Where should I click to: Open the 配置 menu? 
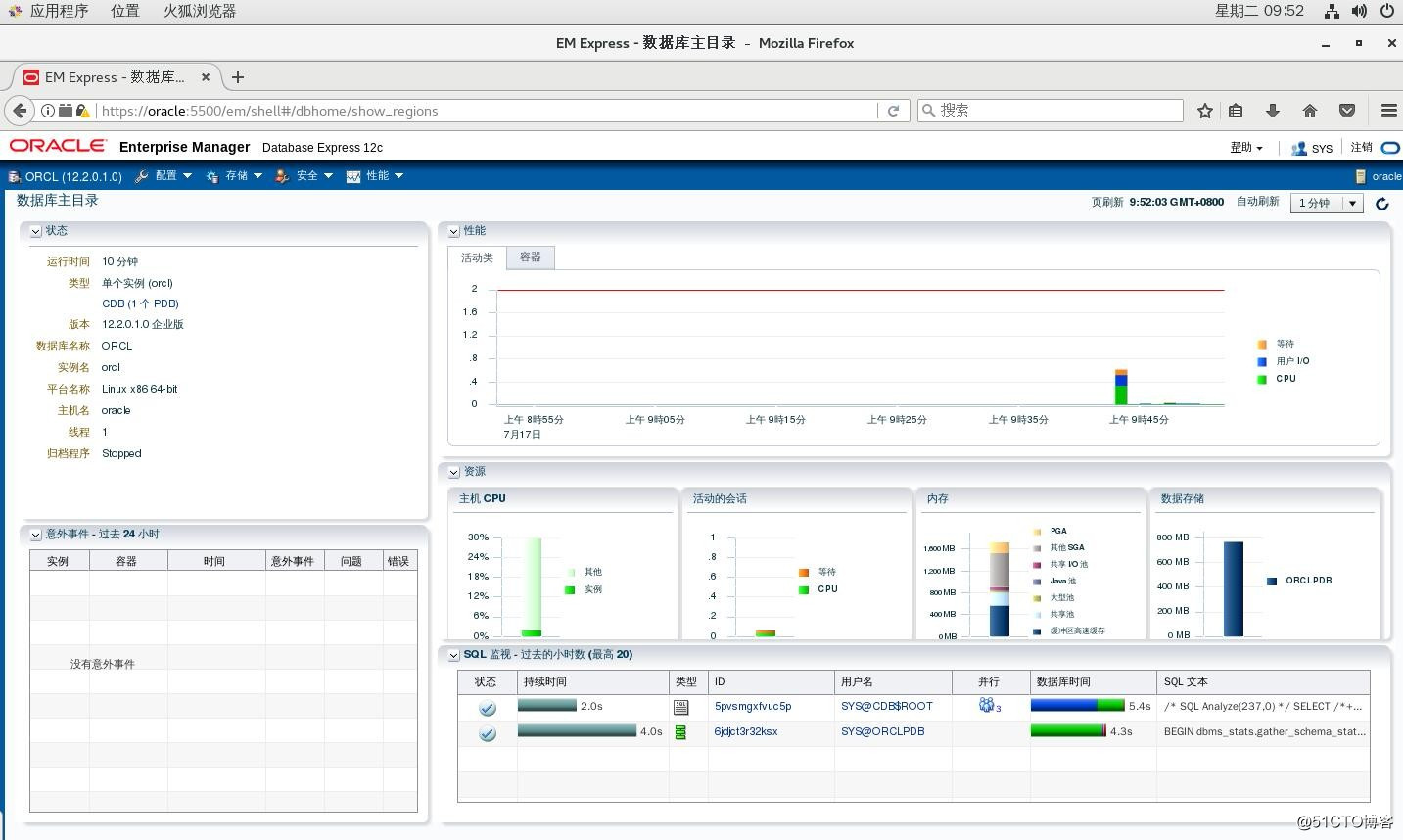tap(164, 176)
